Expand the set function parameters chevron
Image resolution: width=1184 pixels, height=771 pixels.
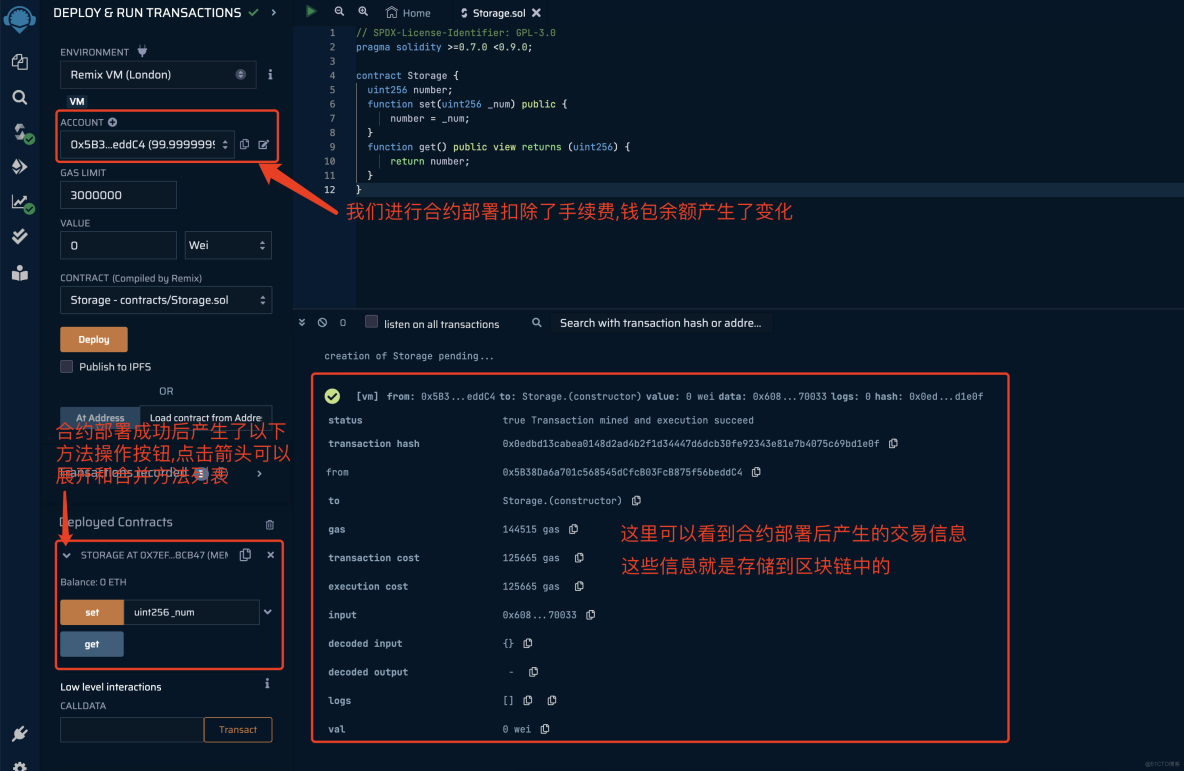click(268, 612)
